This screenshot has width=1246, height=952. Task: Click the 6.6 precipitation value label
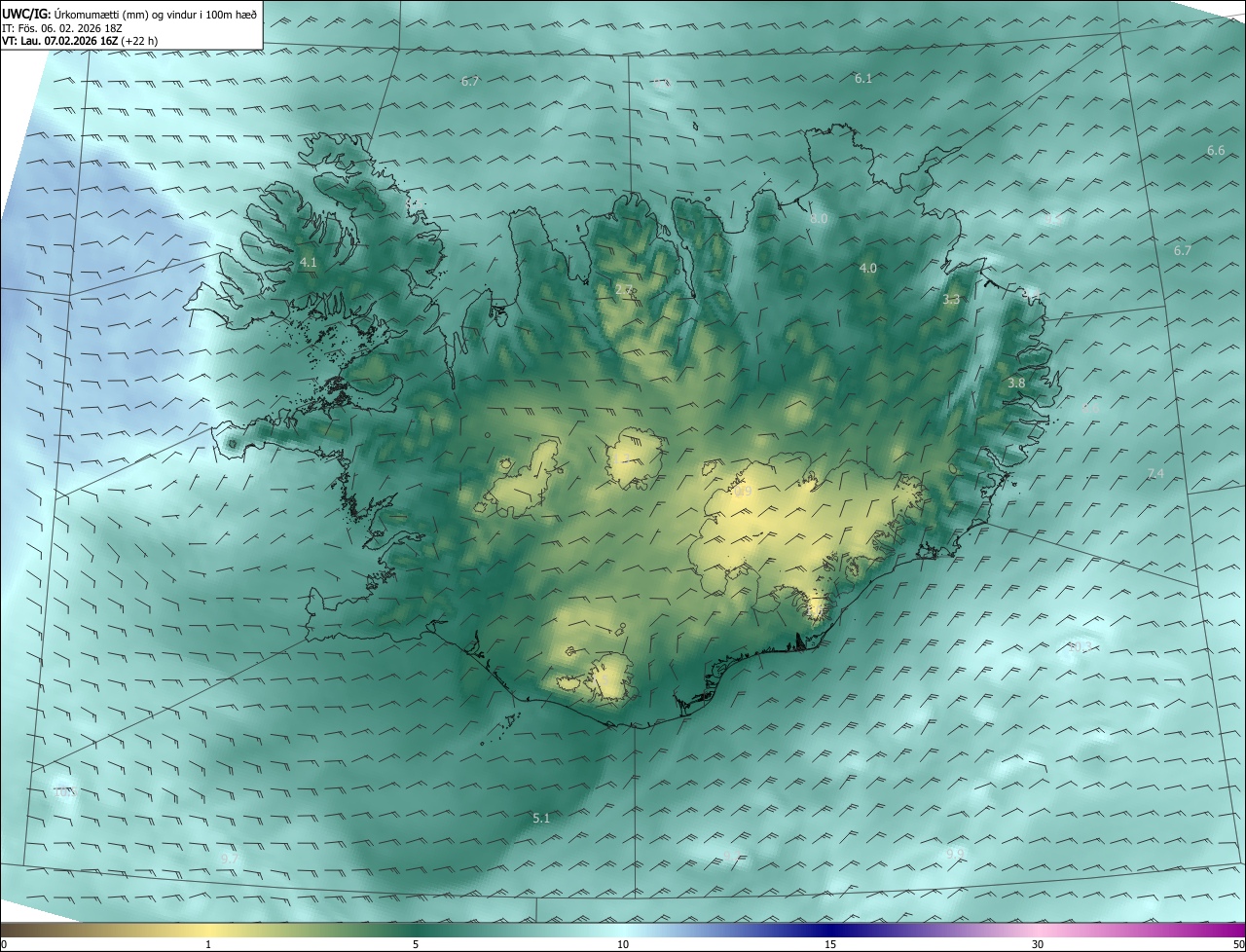[x=1216, y=151]
